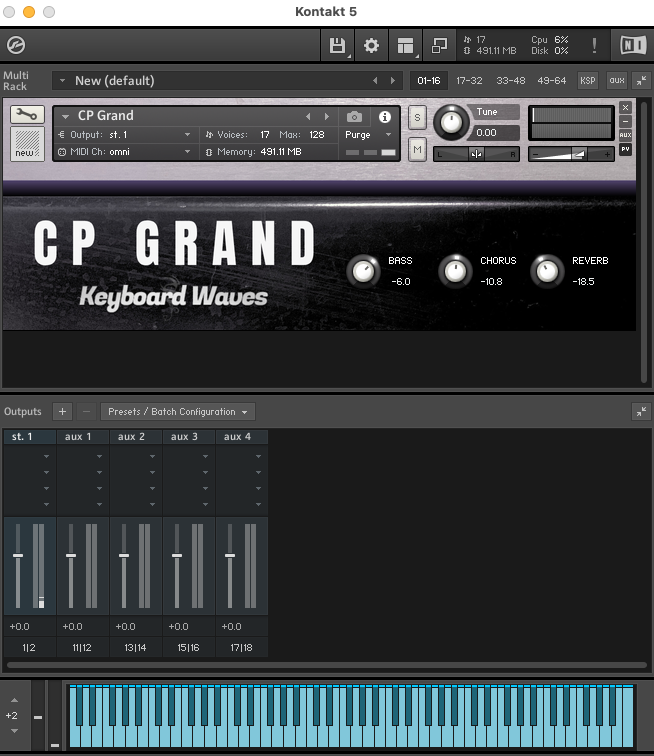Click the exclamation panic button
Screen dimensions: 654x756
[594, 45]
